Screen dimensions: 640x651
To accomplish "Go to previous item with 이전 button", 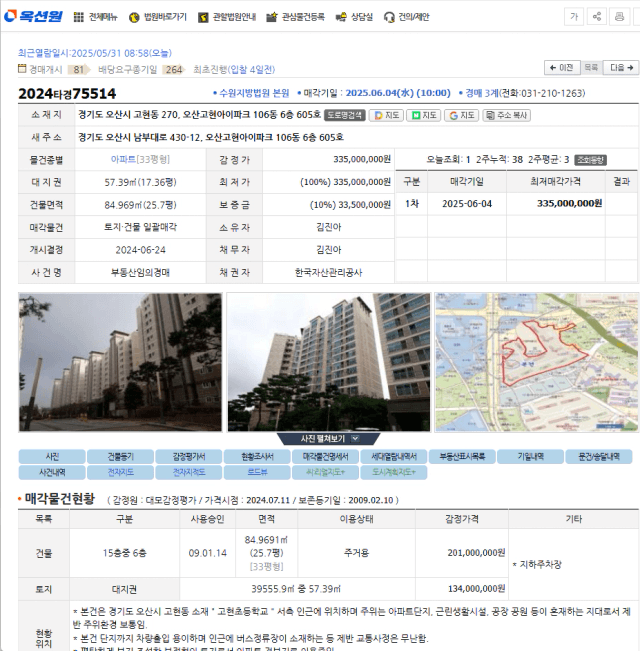I will tap(562, 68).
